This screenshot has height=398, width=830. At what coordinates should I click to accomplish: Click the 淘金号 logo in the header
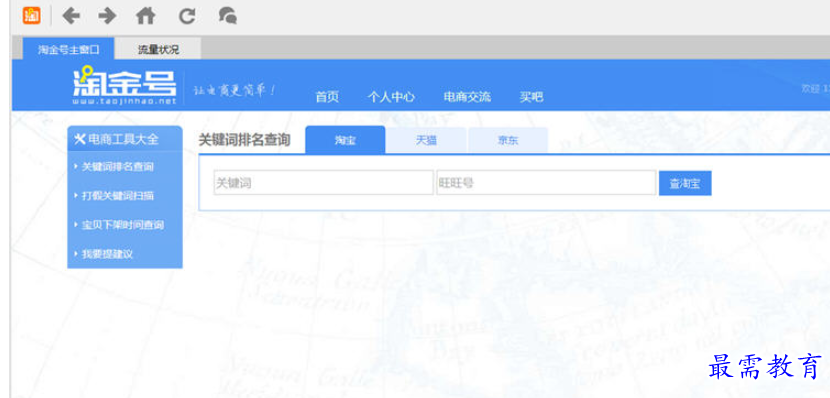124,85
